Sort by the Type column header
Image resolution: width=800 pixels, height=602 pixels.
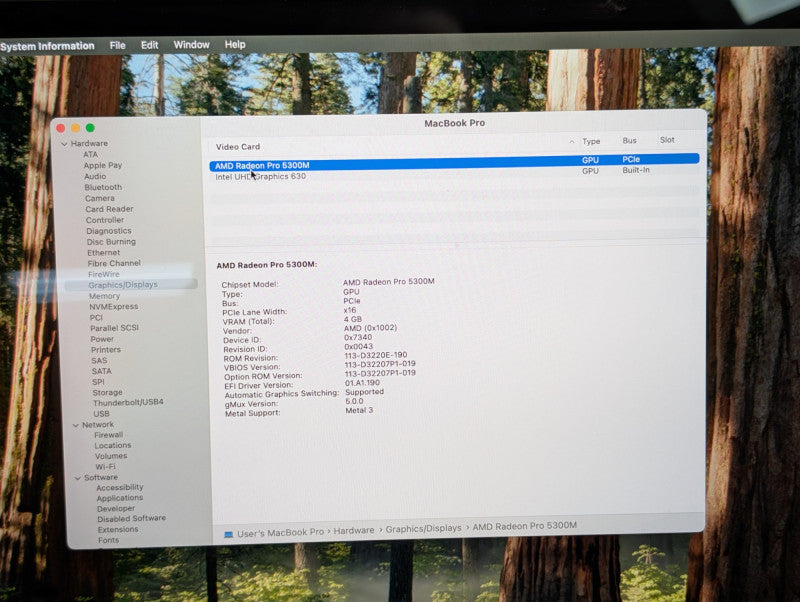tap(591, 141)
